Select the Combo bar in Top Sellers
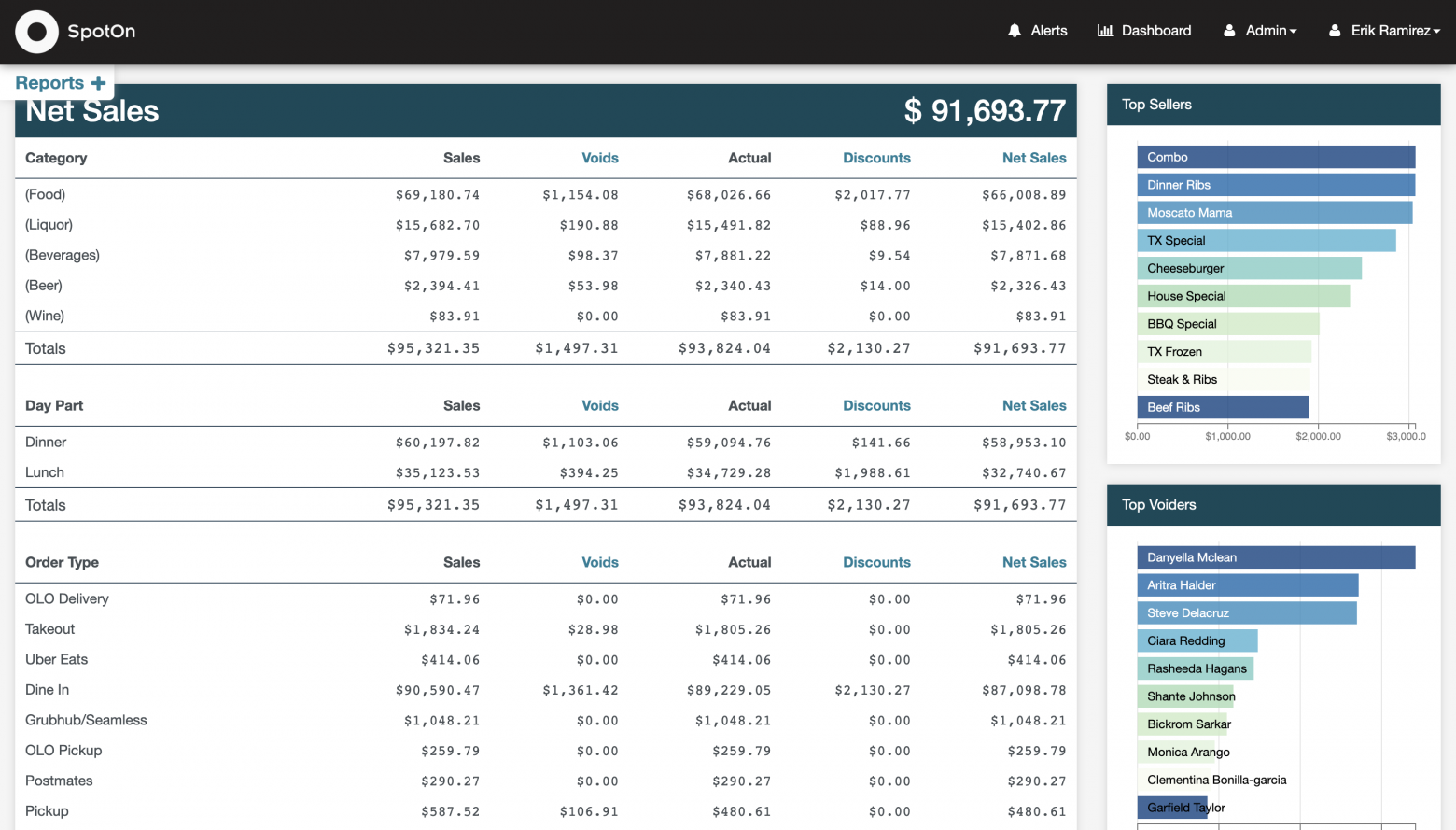 pyautogui.click(x=1275, y=157)
